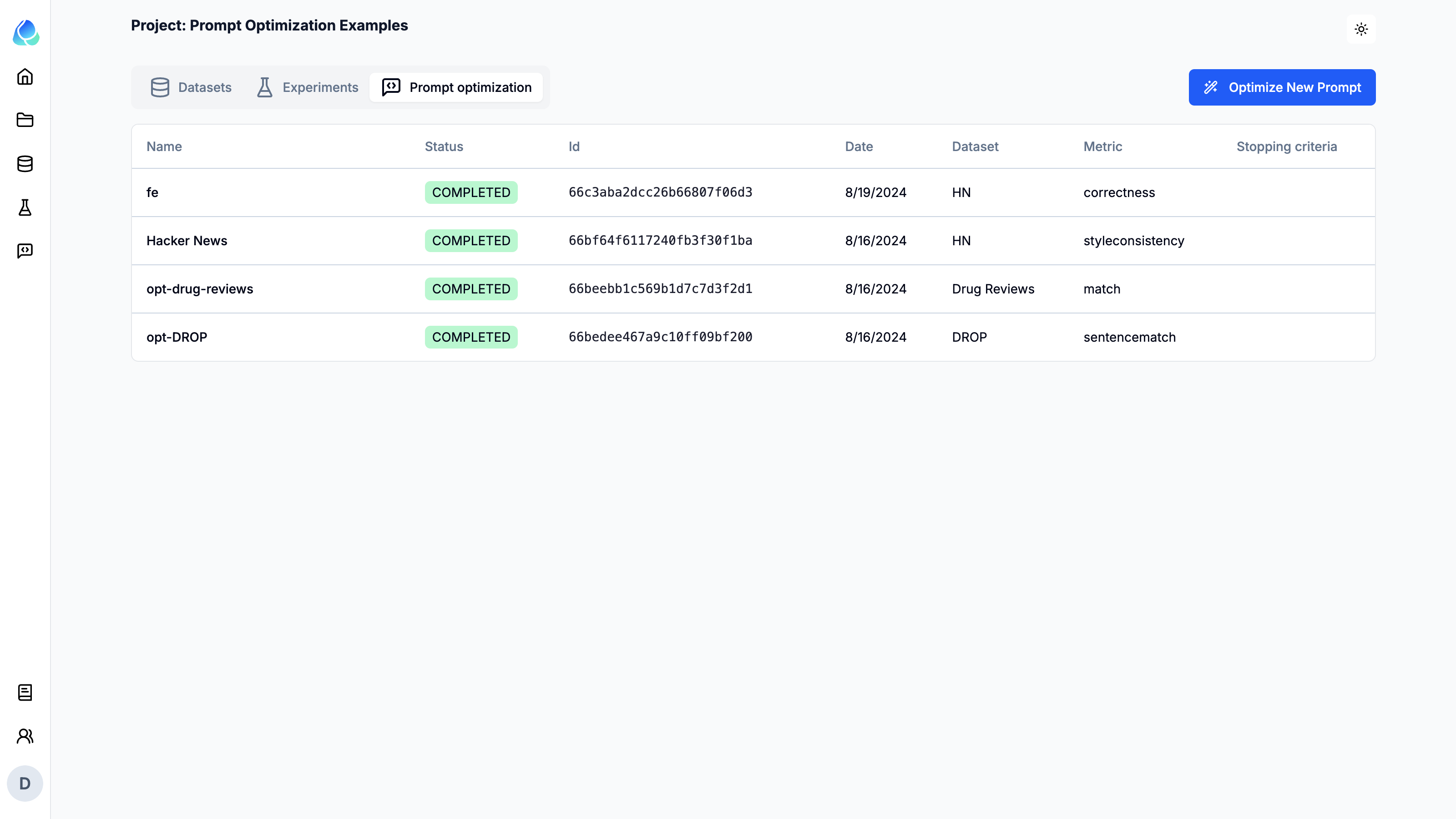Viewport: 1456px width, 819px height.
Task: Click the styleconsistency metric cell
Action: click(1133, 240)
